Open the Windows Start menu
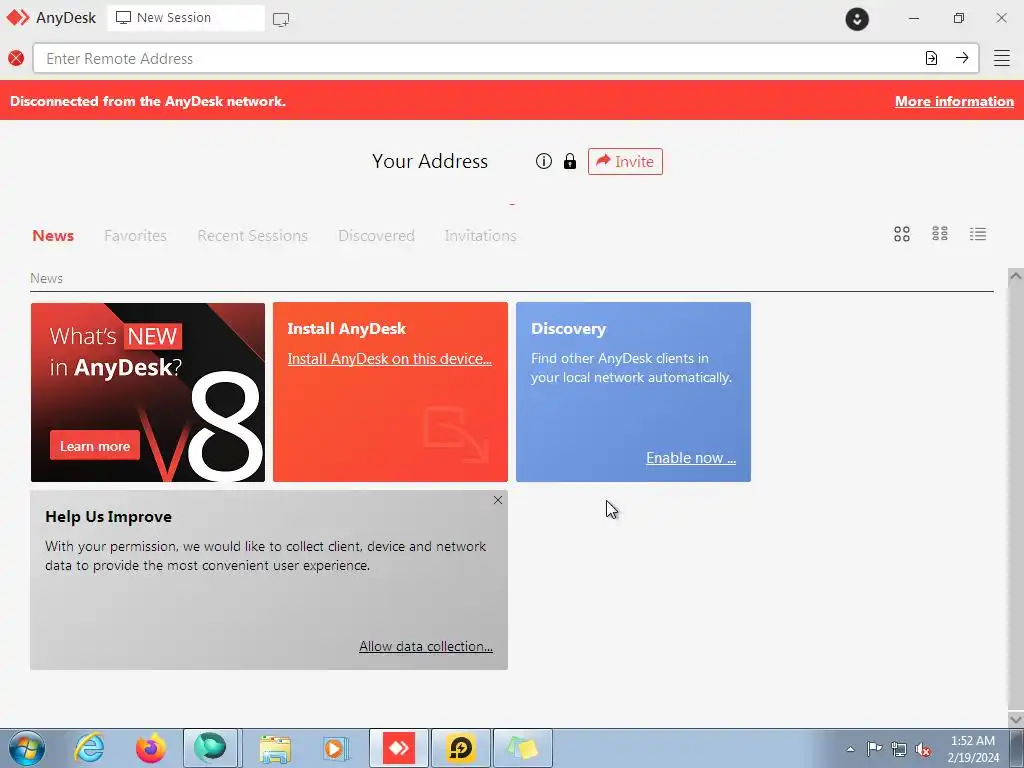Screen dimensions: 1024x768 coord(27,748)
